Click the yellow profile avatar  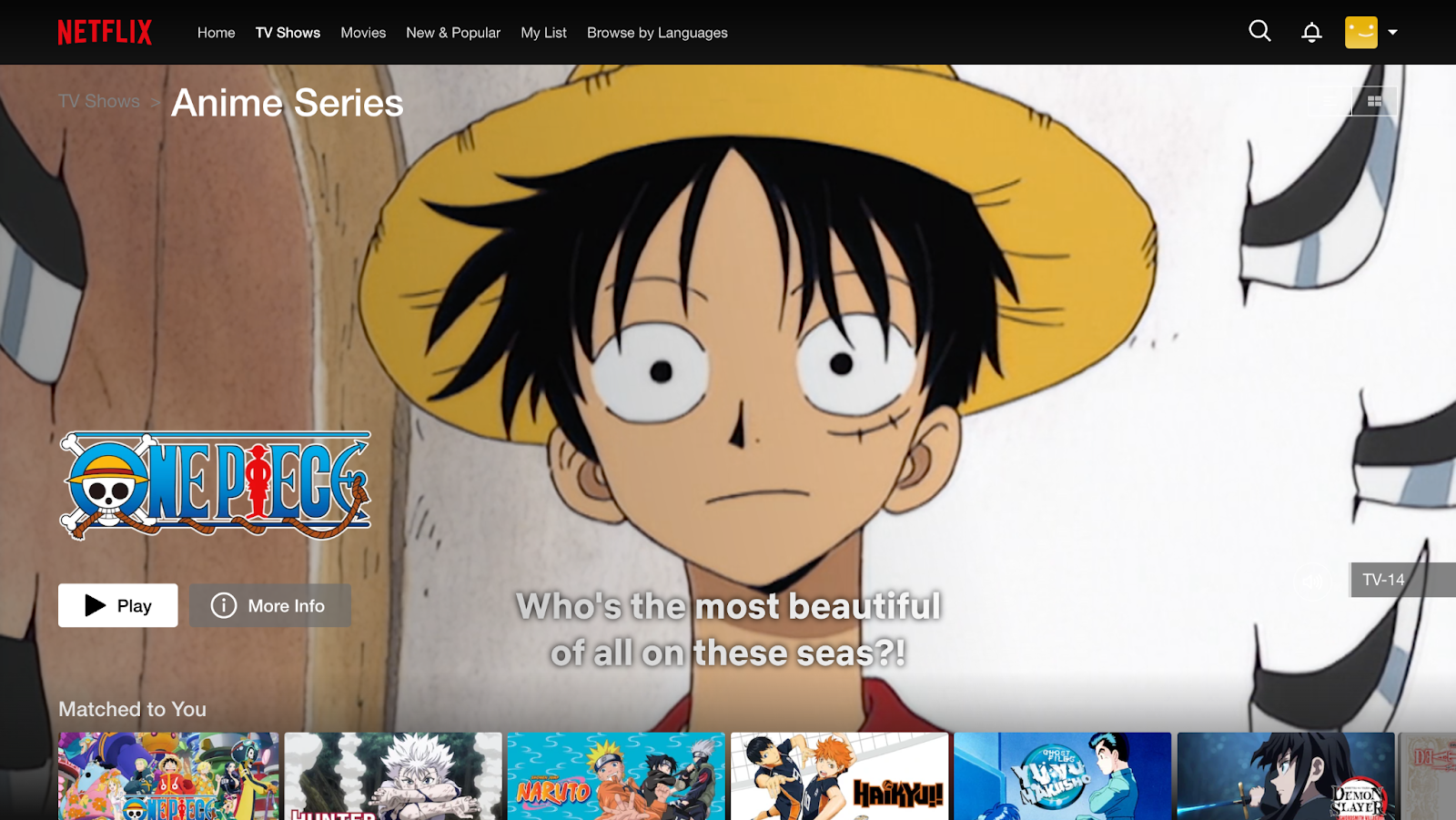click(1361, 33)
